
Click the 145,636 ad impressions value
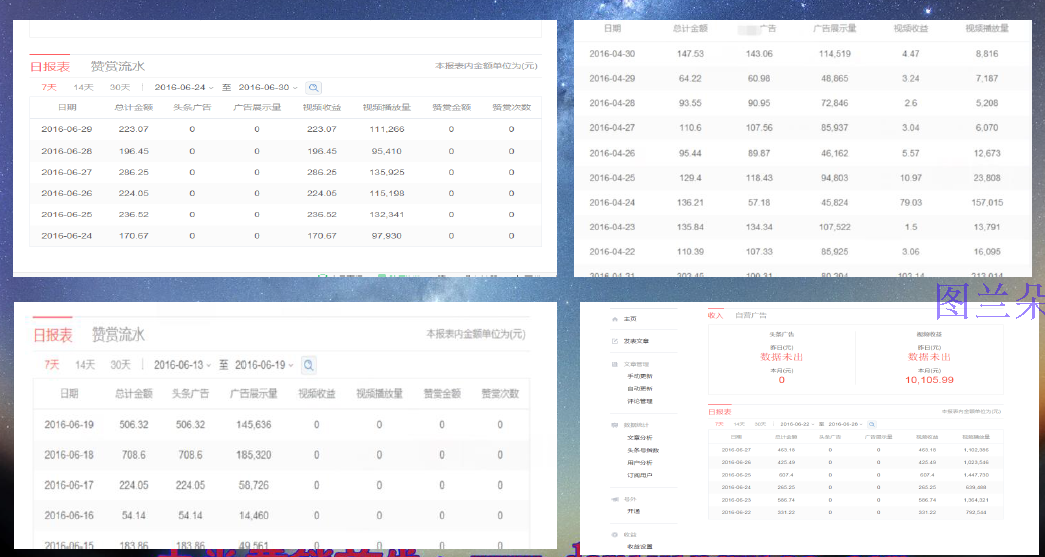tap(253, 424)
